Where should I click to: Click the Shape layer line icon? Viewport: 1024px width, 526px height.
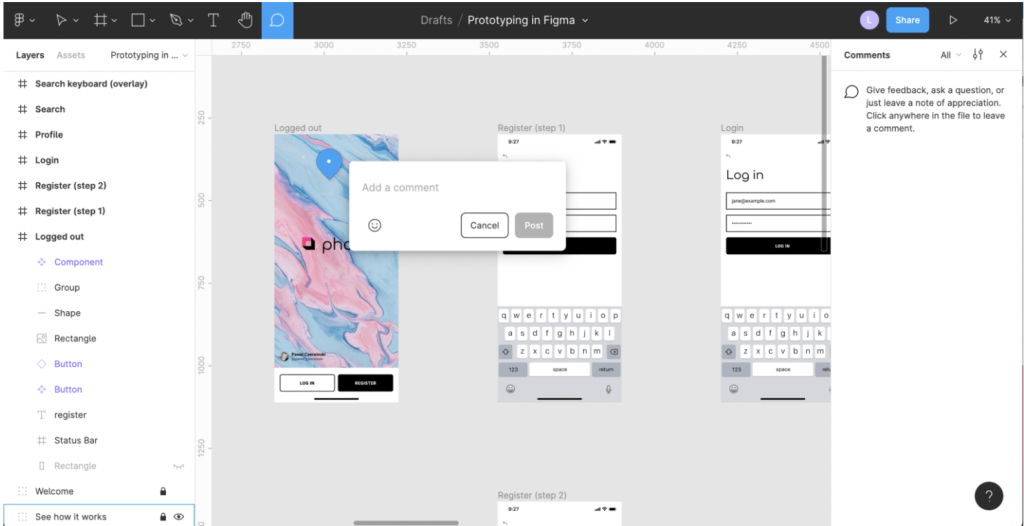[42, 313]
